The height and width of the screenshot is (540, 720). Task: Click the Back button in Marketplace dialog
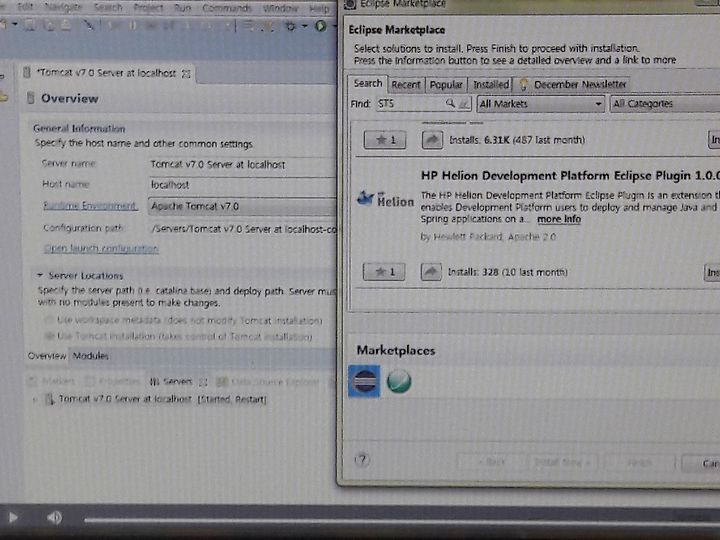[492, 461]
